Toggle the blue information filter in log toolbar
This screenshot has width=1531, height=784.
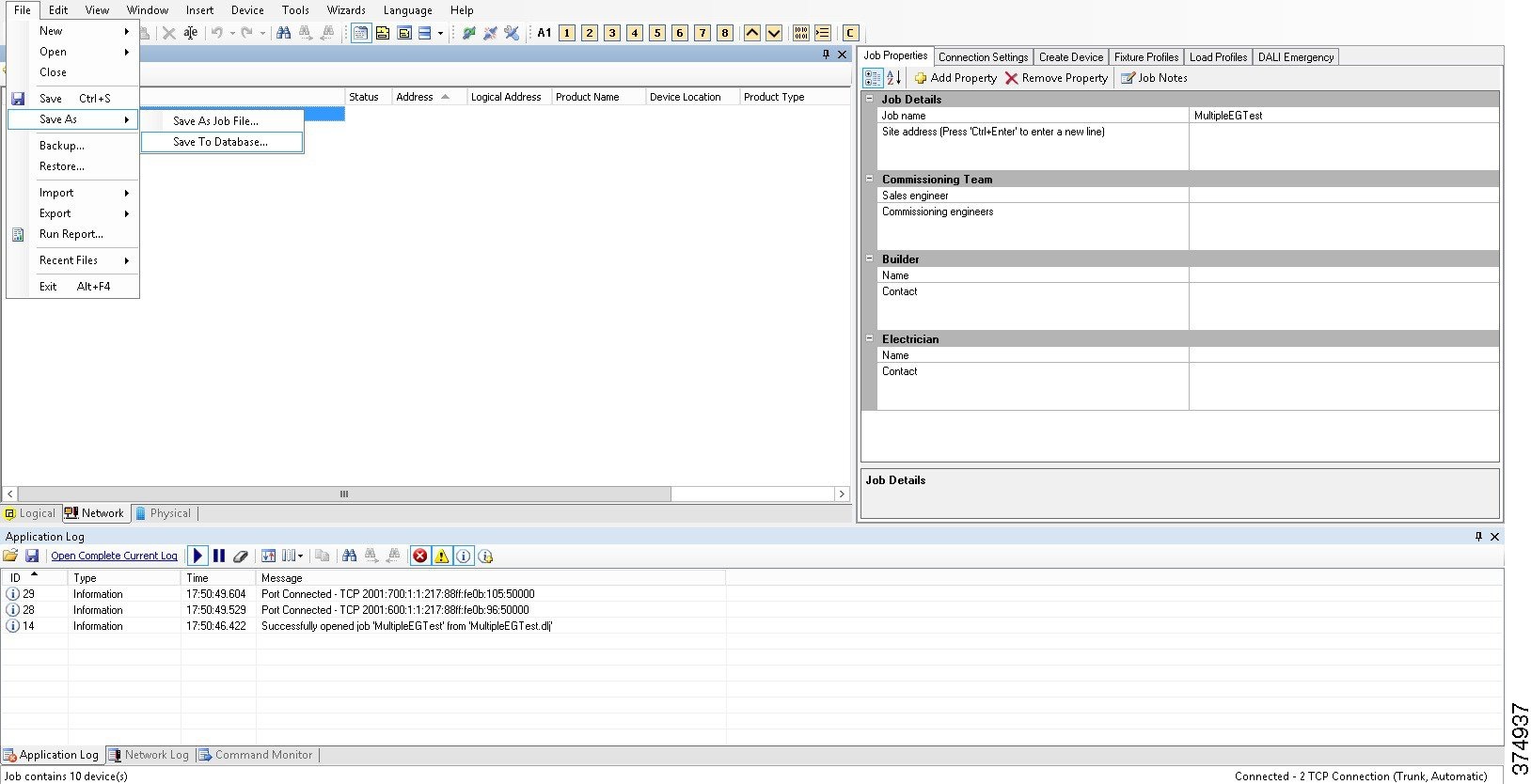click(x=464, y=556)
